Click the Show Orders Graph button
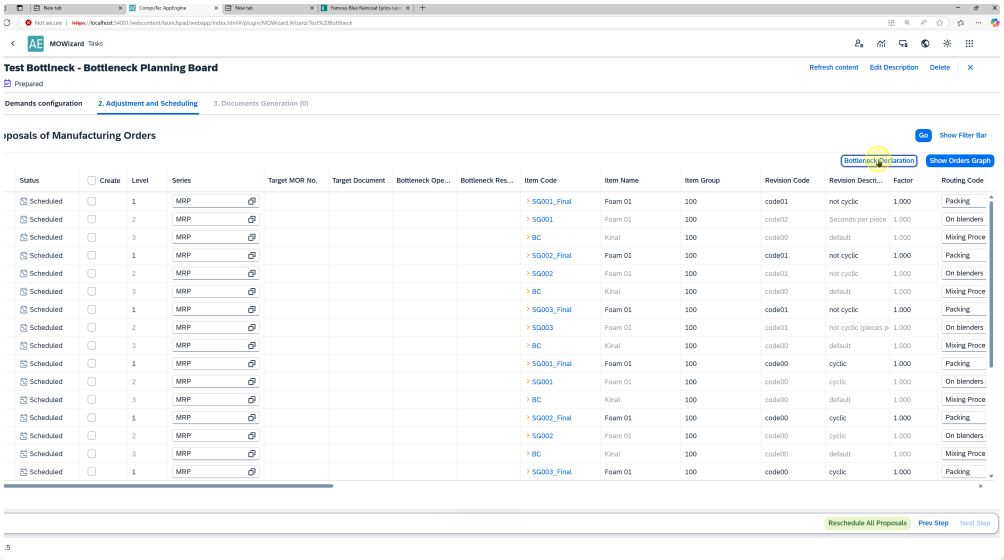 pos(959,160)
